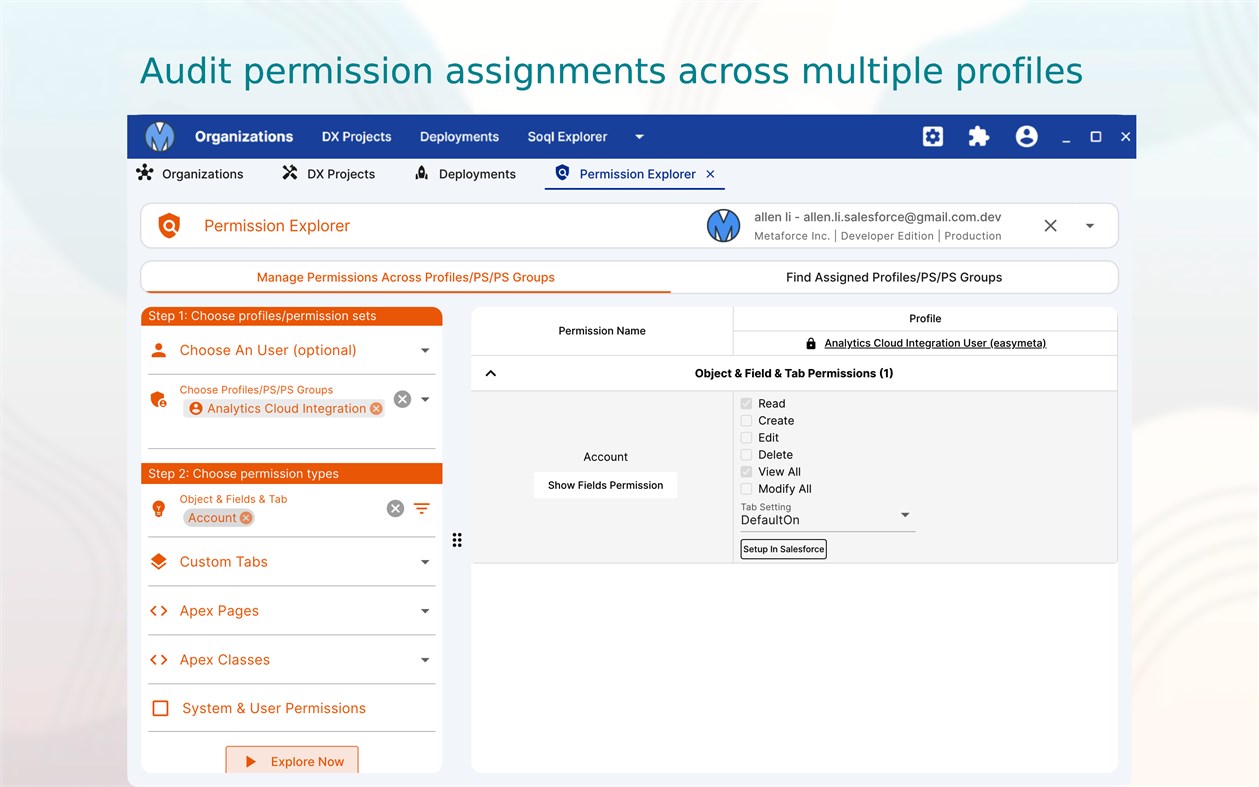This screenshot has height=787, width=1259.
Task: Click the Apex Pages code icon
Action: [158, 611]
